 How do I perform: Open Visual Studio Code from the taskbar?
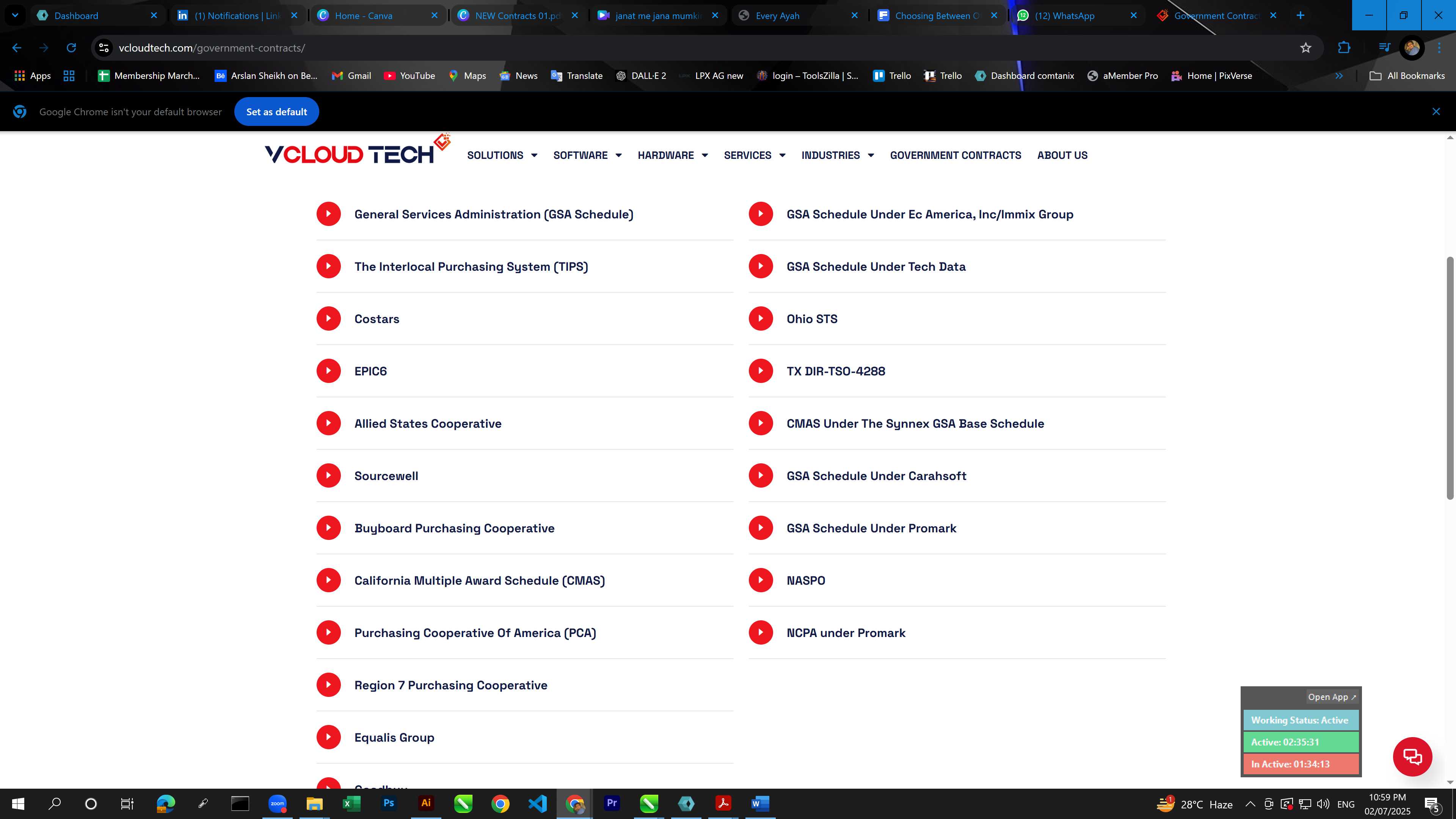coord(538,804)
